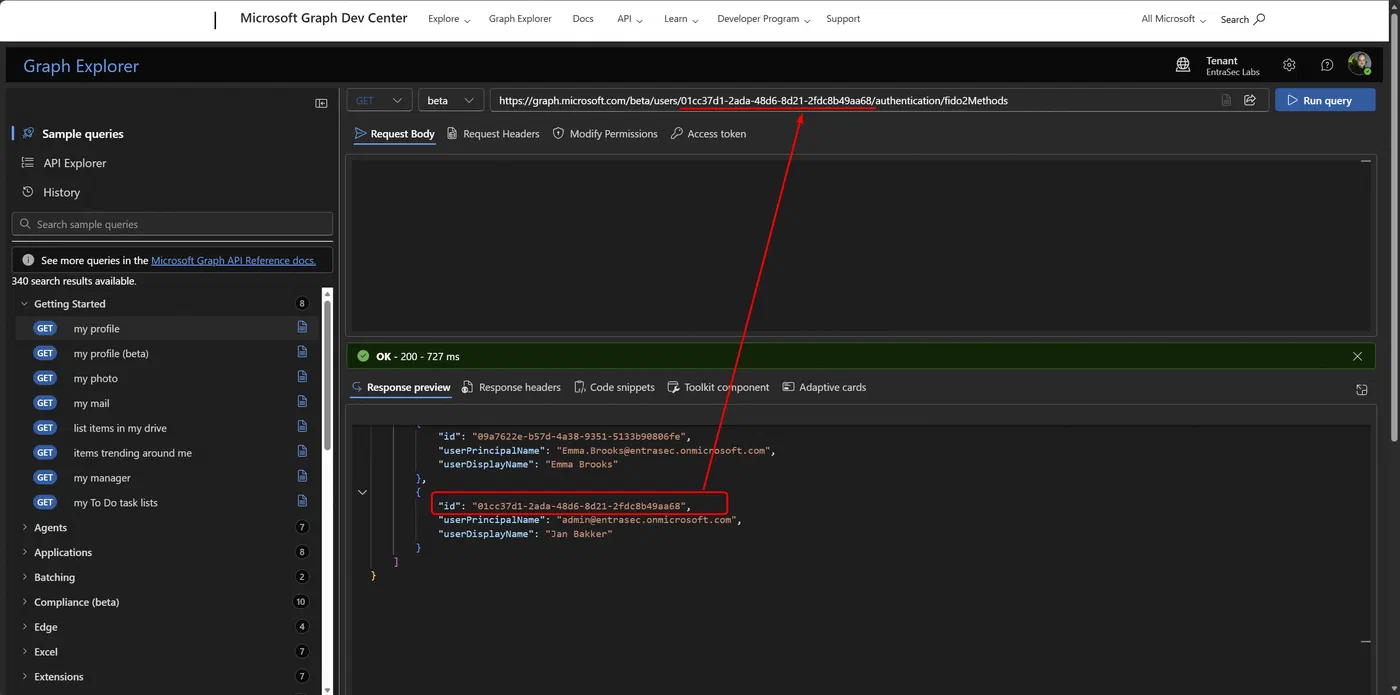Open docs icon for my To Do task lists
This screenshot has height=695, width=1400.
tap(302, 502)
